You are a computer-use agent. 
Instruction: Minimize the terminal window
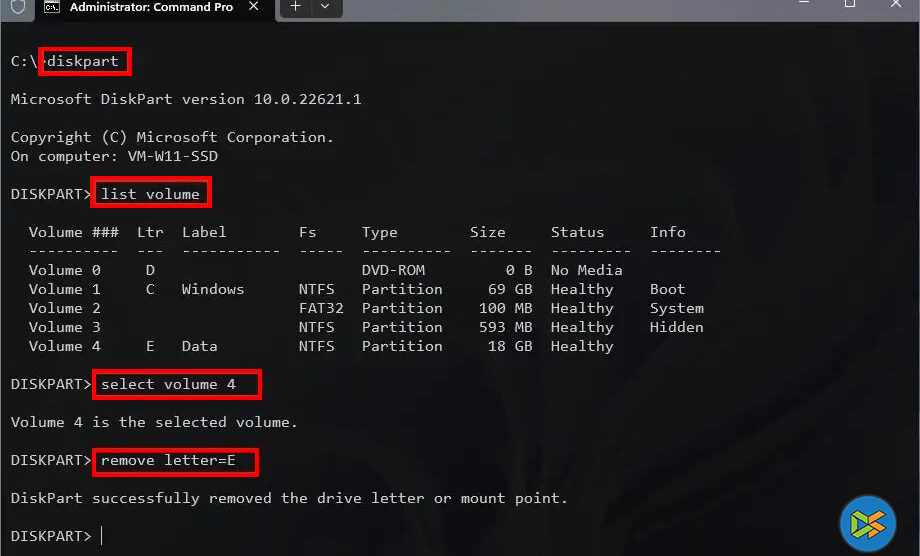(802, 4)
